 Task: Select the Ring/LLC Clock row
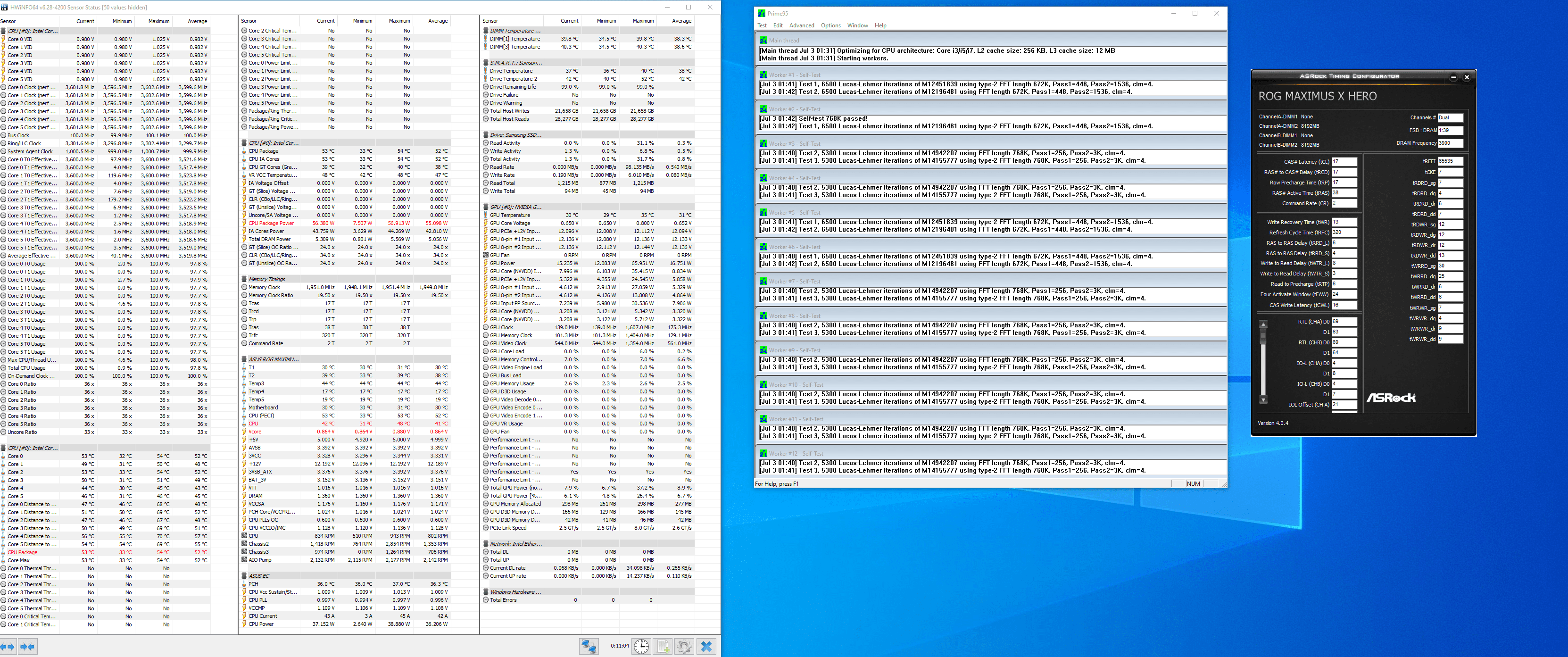coord(105,144)
